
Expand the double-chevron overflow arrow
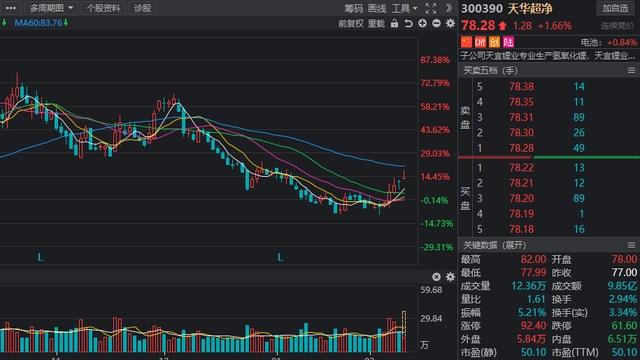[x=449, y=8]
